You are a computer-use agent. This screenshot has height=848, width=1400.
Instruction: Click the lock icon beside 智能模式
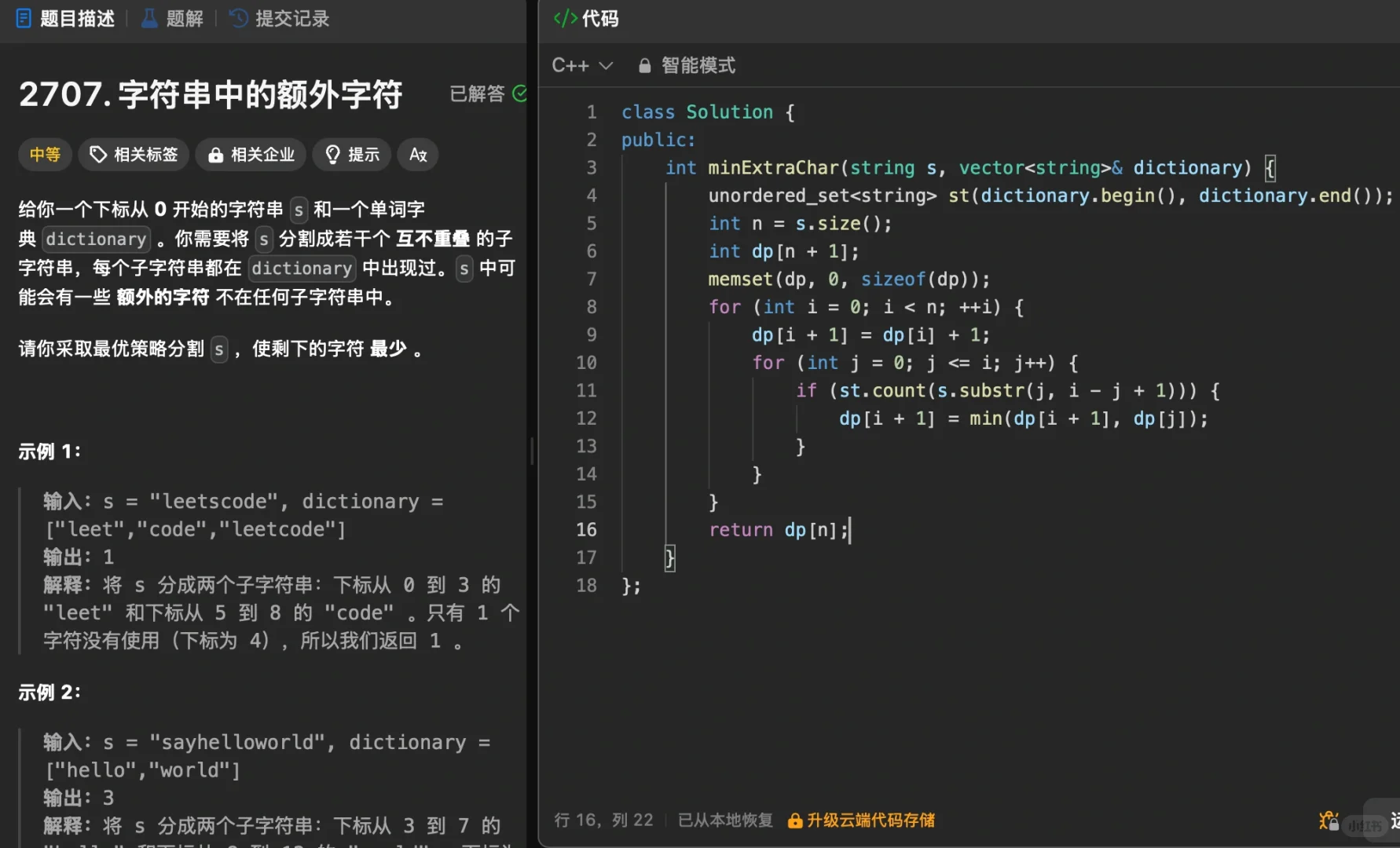tap(644, 66)
